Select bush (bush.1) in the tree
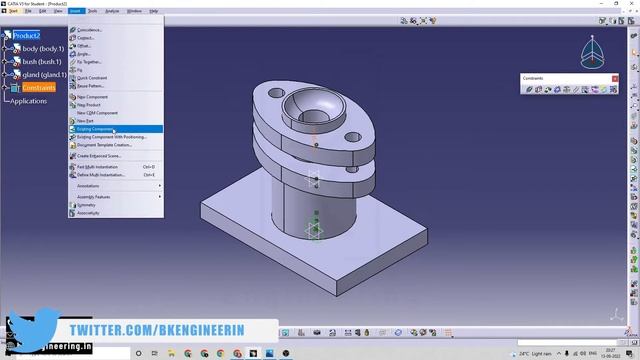Image resolution: width=640 pixels, height=360 pixels. coord(42,62)
